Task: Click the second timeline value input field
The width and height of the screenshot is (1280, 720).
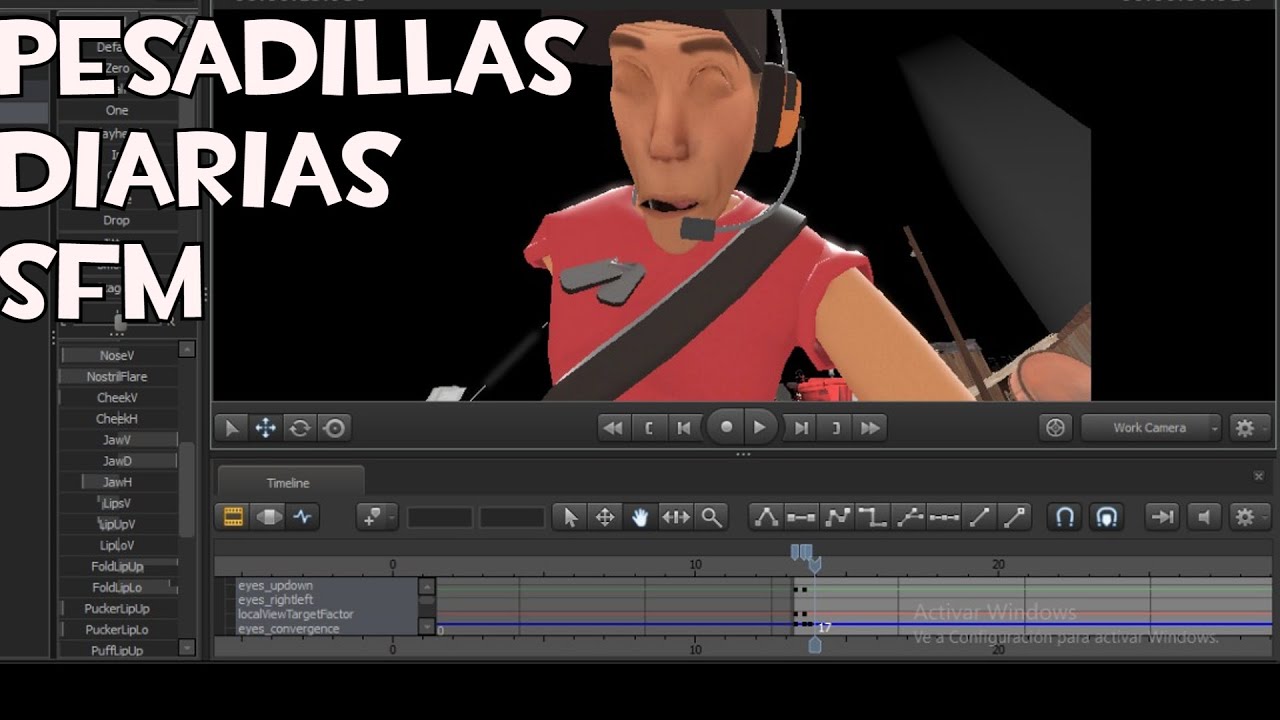Action: tap(512, 518)
